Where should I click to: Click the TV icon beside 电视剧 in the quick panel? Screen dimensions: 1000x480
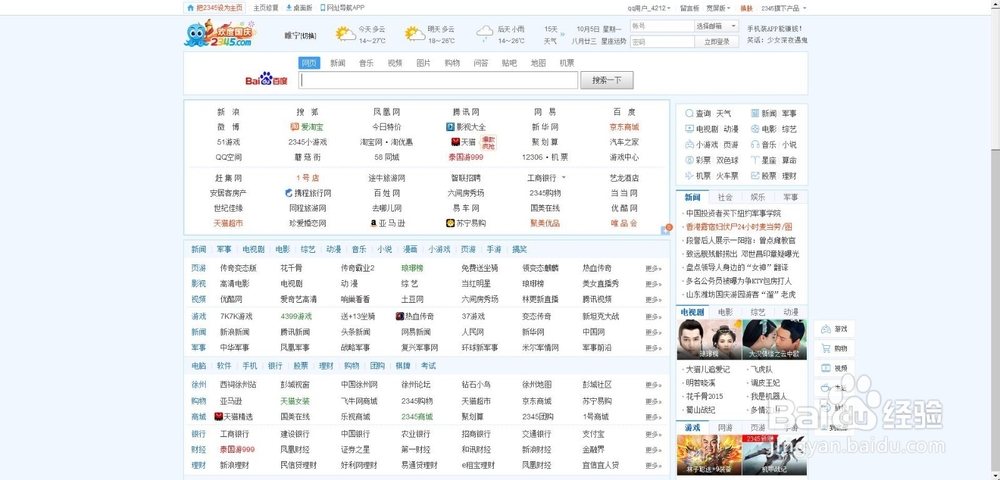tap(689, 128)
